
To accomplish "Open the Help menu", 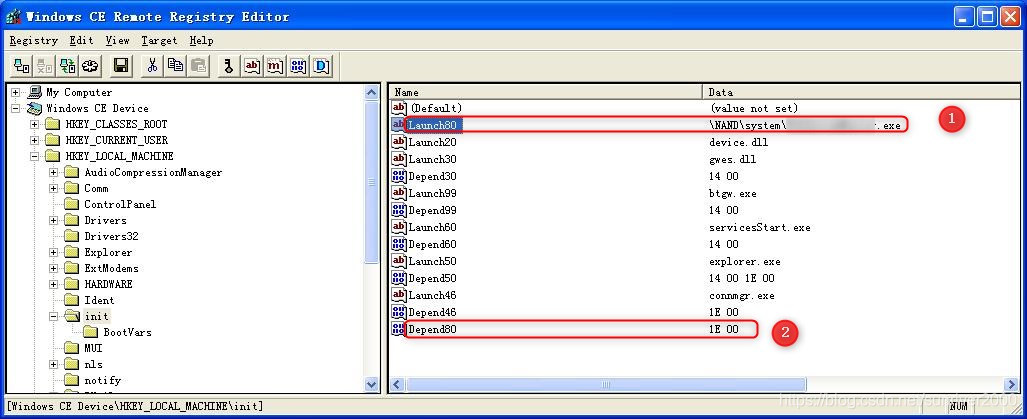I will (201, 41).
